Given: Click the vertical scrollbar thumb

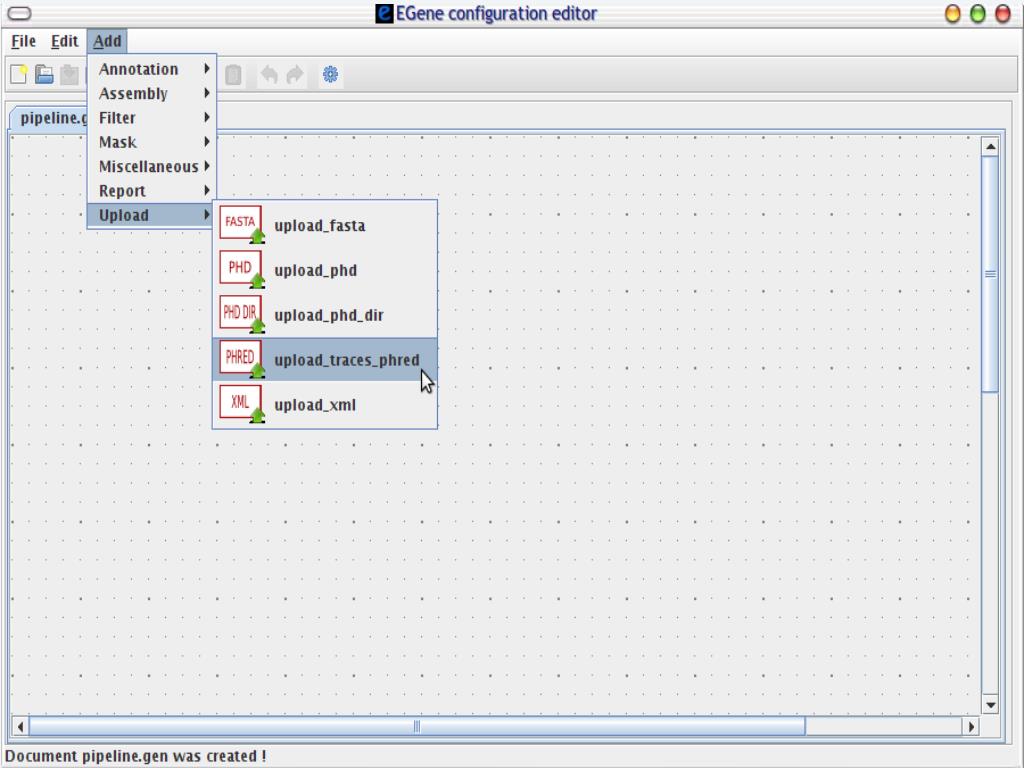Looking at the screenshot, I should 991,274.
